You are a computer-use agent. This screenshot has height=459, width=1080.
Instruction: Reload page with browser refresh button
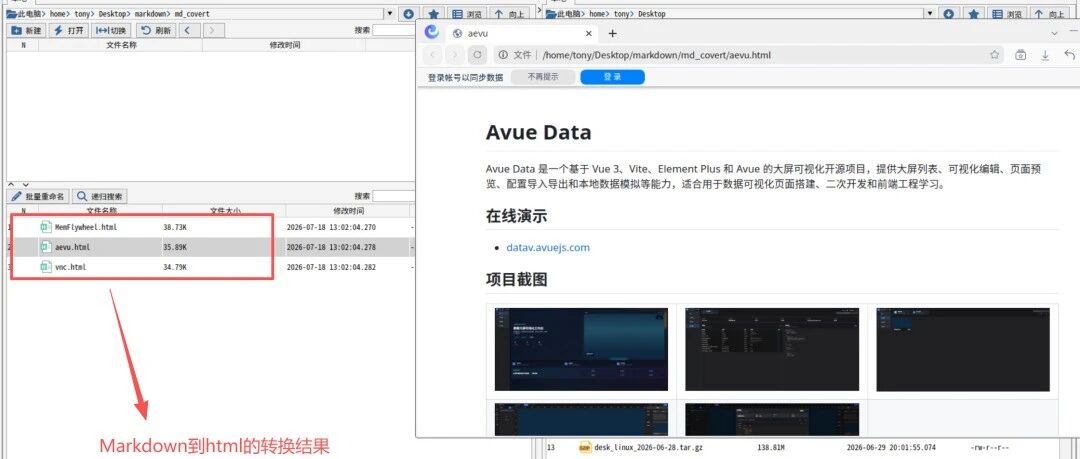[x=477, y=55]
